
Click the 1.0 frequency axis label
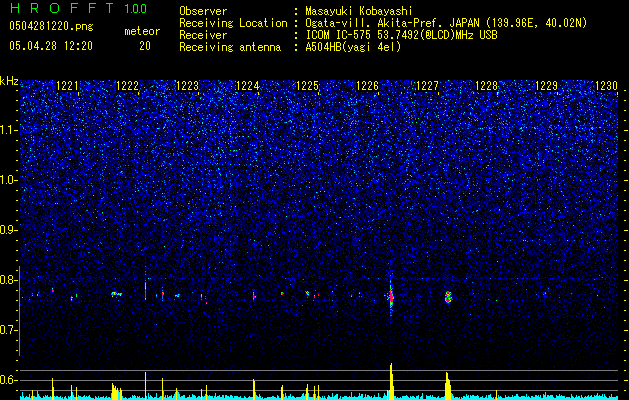(9, 180)
